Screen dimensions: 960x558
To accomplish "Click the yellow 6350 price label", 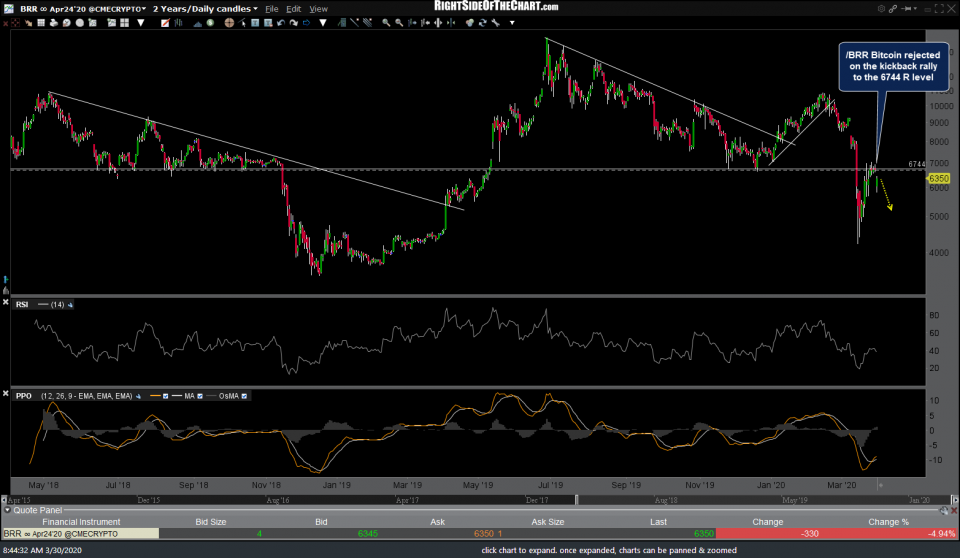I will pos(938,179).
